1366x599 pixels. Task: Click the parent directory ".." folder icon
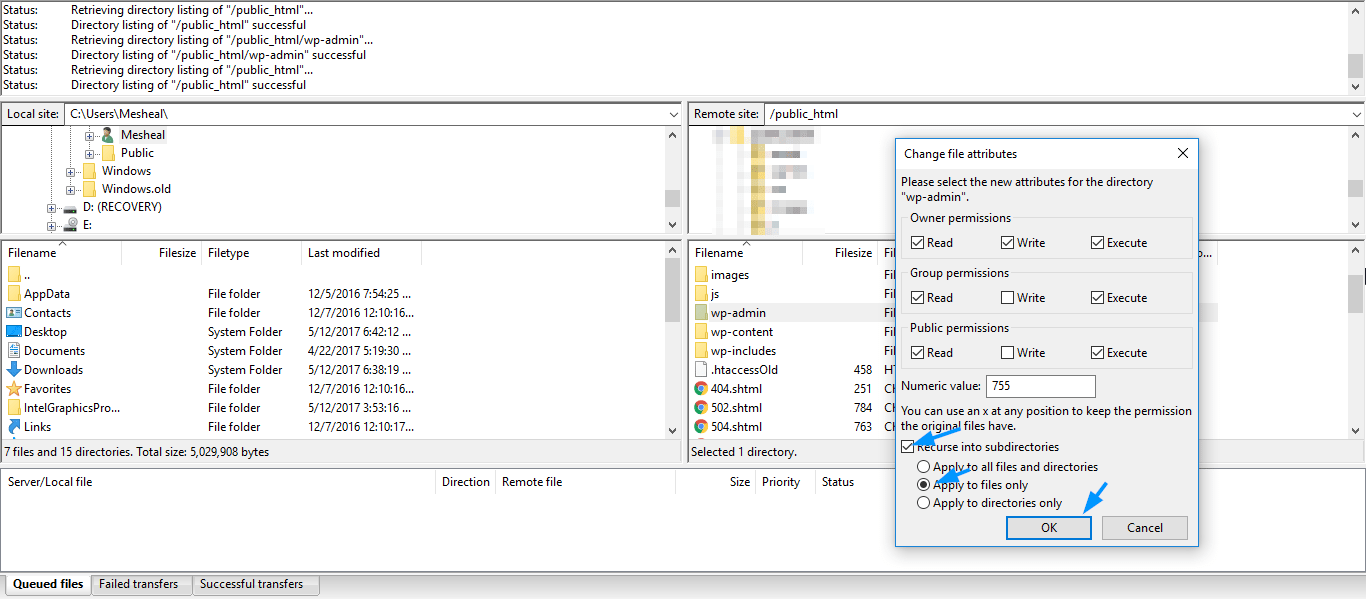pyautogui.click(x=14, y=275)
